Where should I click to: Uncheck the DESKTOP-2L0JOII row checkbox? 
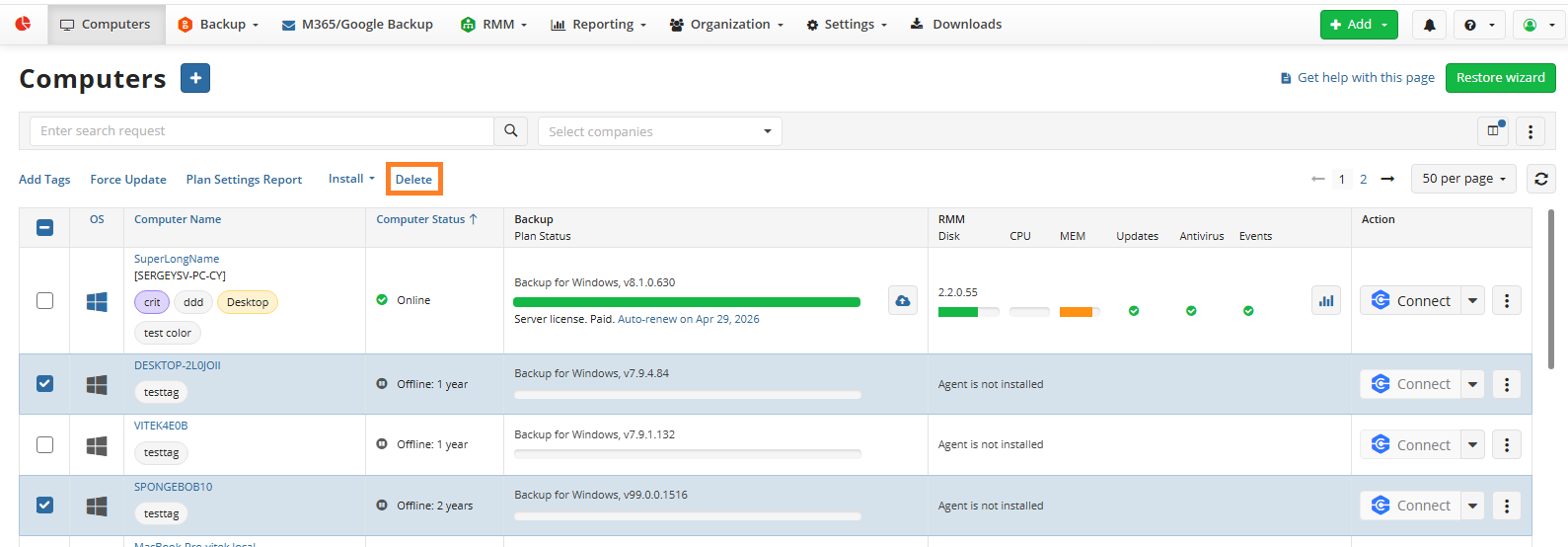click(44, 384)
